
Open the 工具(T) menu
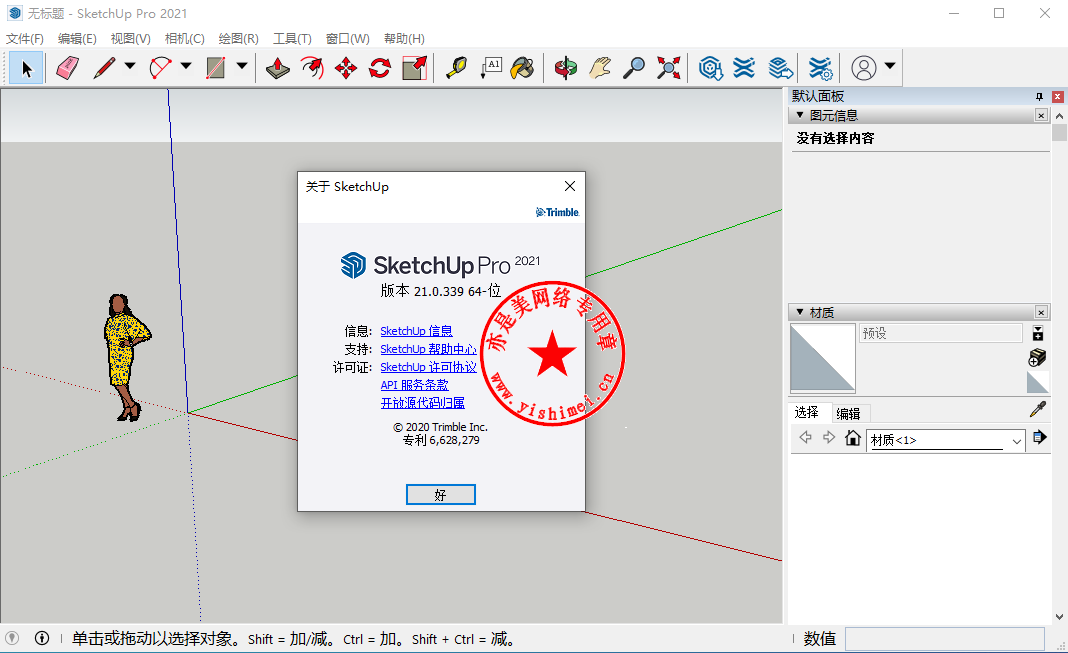[x=292, y=39]
